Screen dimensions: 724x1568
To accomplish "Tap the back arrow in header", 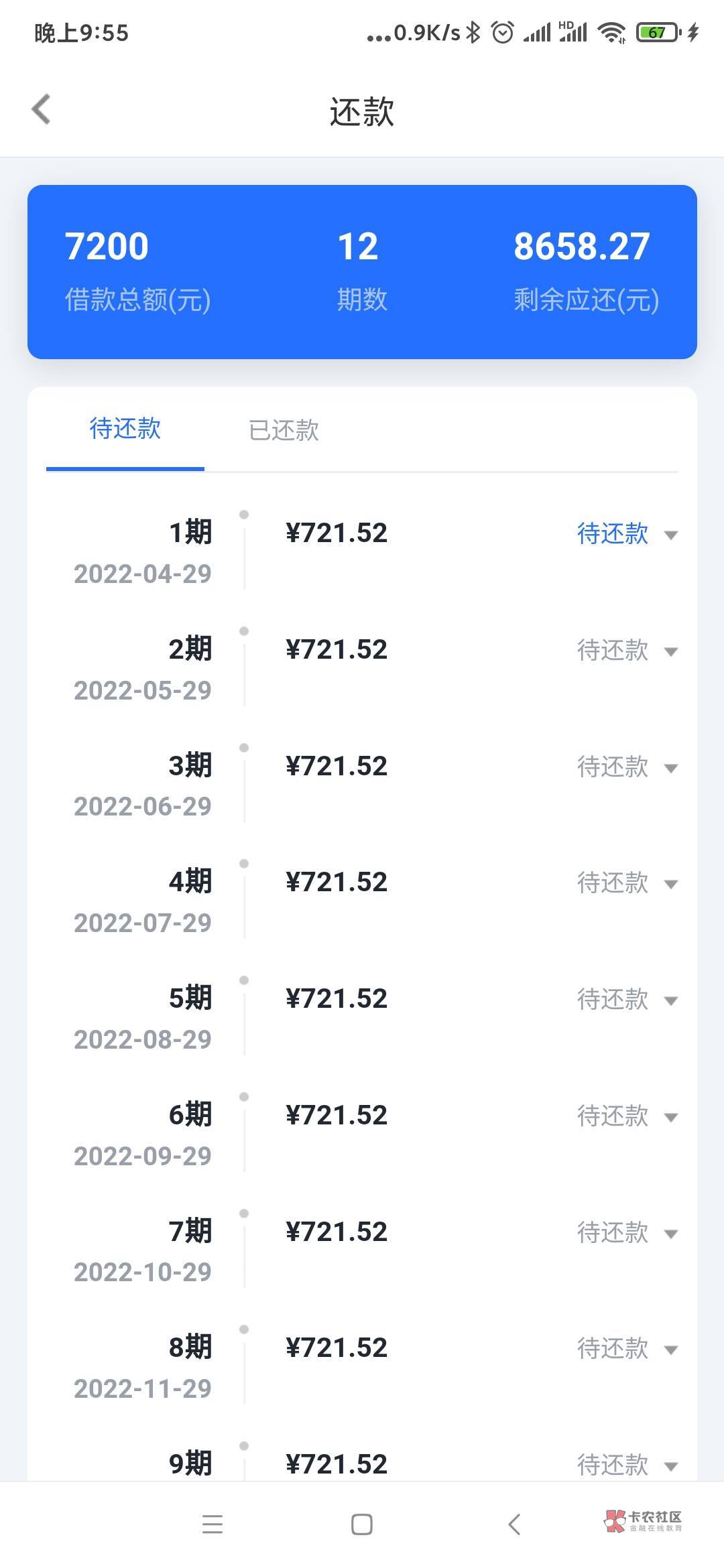I will pos(42,109).
